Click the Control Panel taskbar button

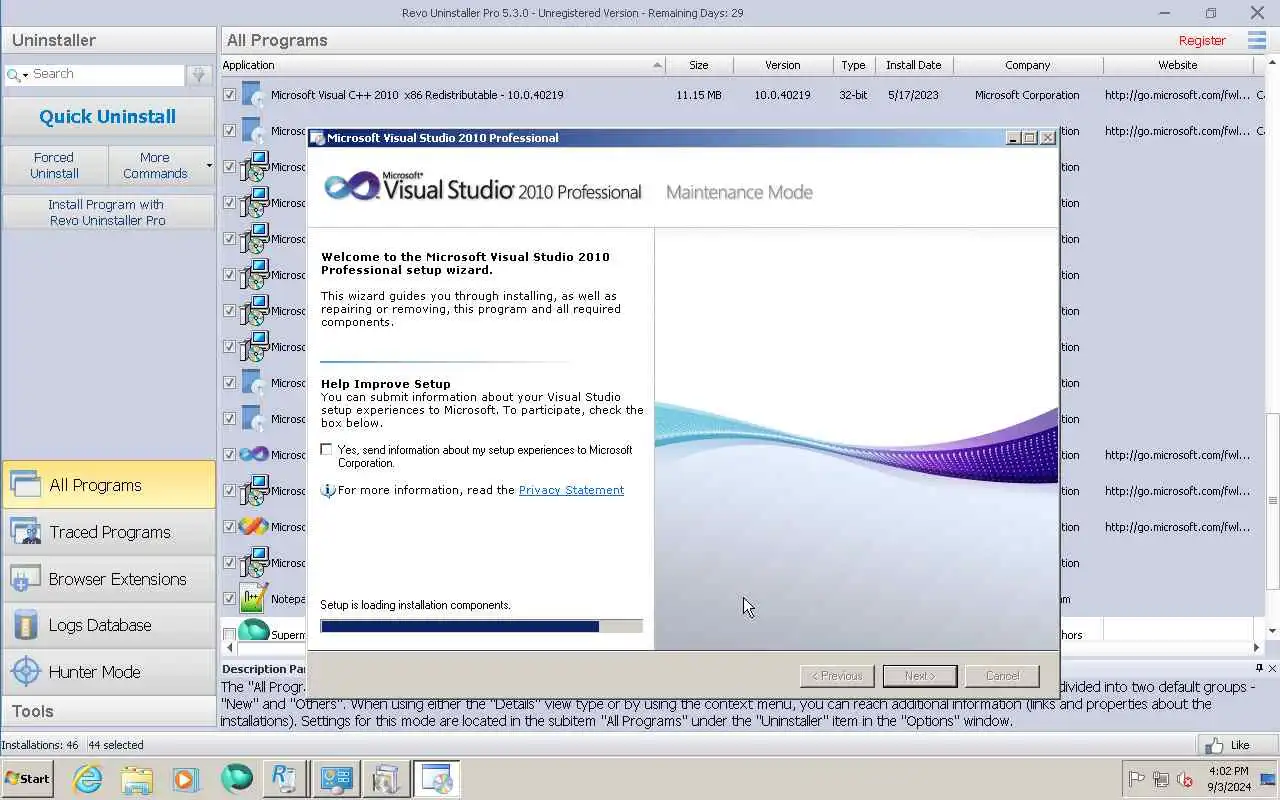(336, 778)
